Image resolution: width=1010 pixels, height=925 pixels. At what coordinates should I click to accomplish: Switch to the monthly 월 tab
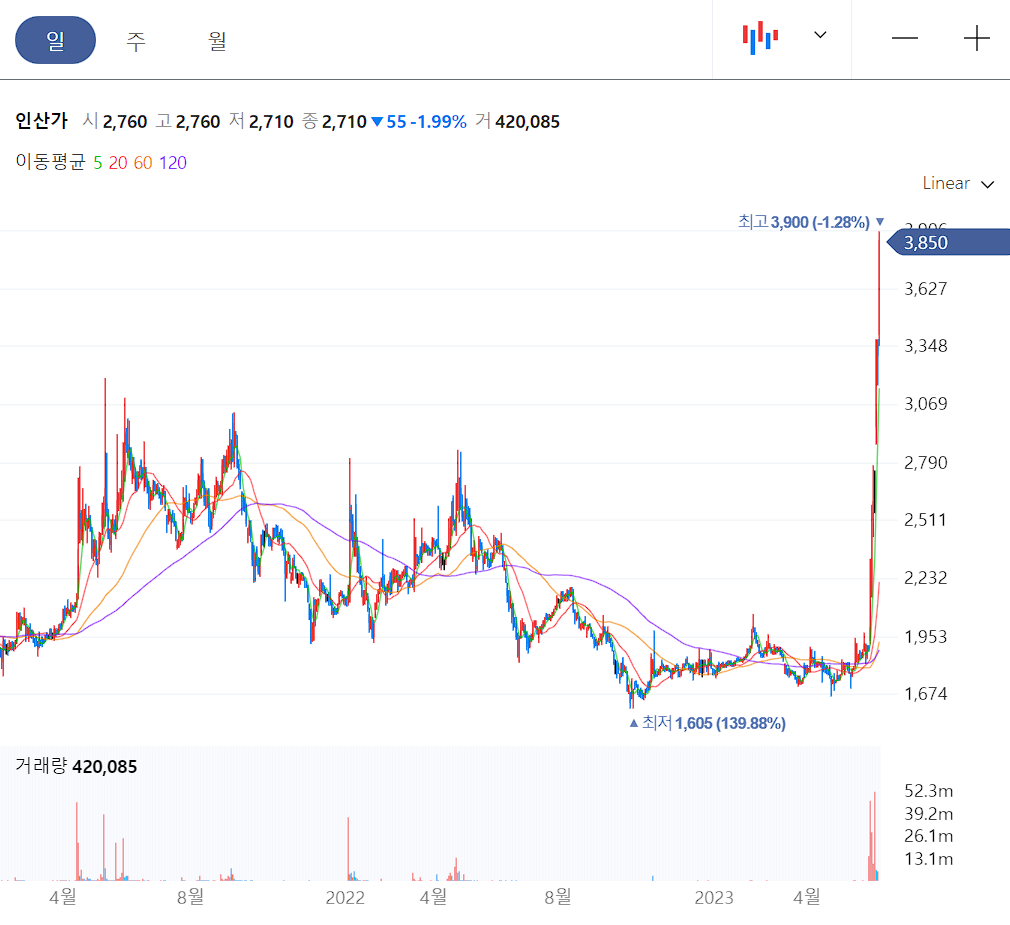[217, 41]
